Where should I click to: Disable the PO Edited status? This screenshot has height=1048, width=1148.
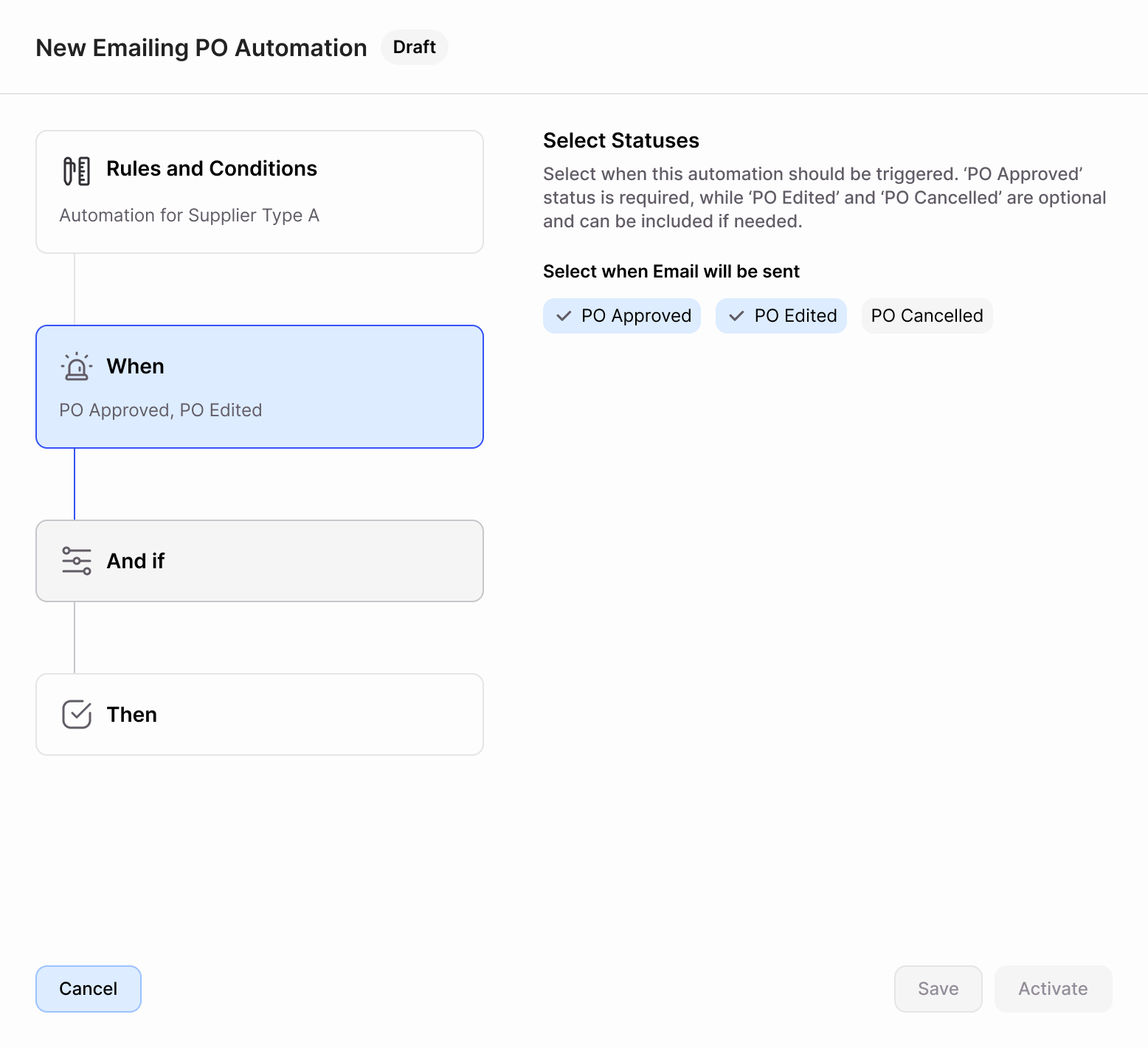point(781,315)
